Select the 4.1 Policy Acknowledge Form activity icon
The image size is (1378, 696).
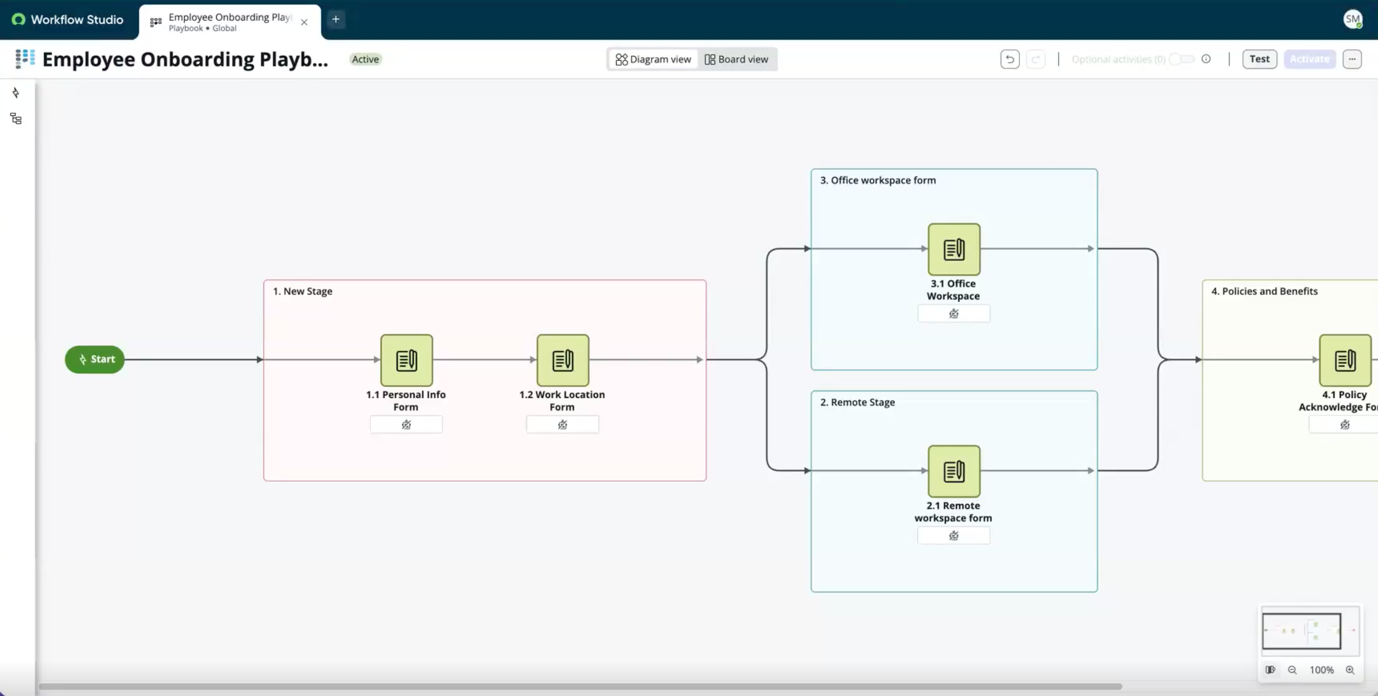1345,360
